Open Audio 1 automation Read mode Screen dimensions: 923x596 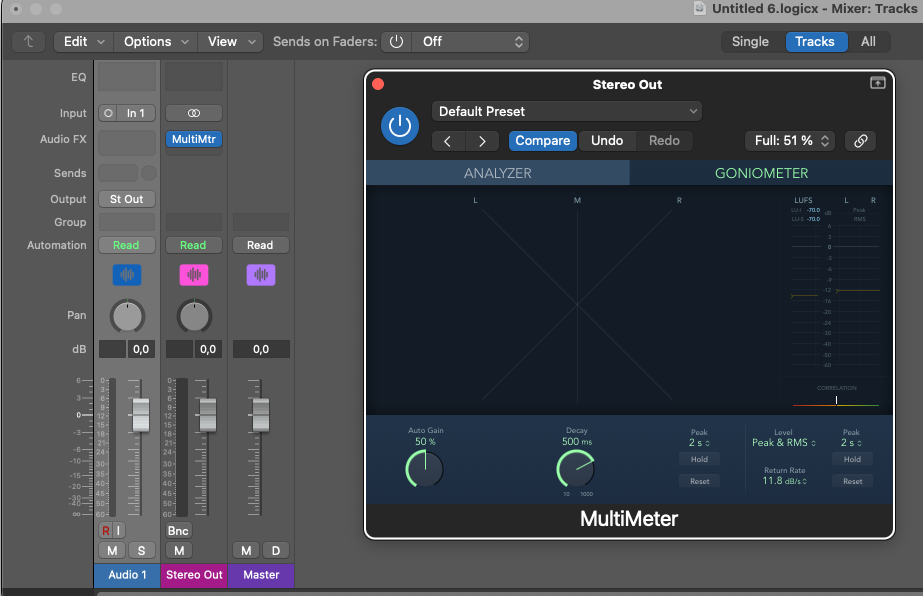pos(127,245)
